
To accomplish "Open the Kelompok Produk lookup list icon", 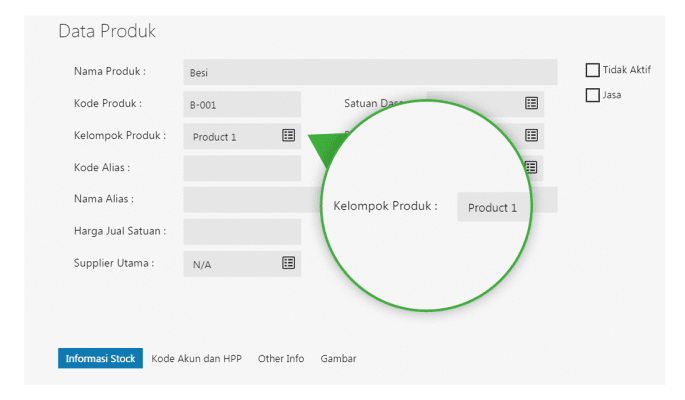I will click(x=288, y=135).
